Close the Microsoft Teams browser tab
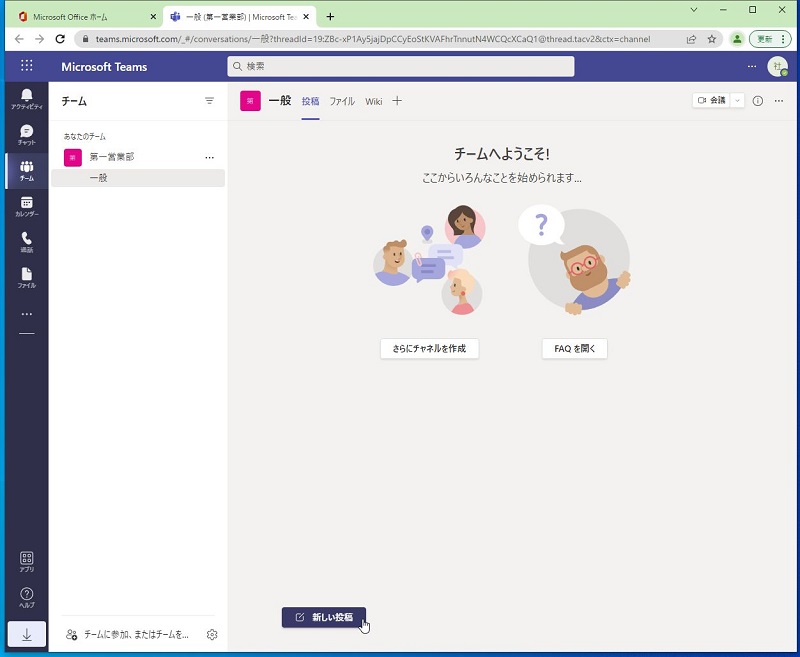 (306, 17)
